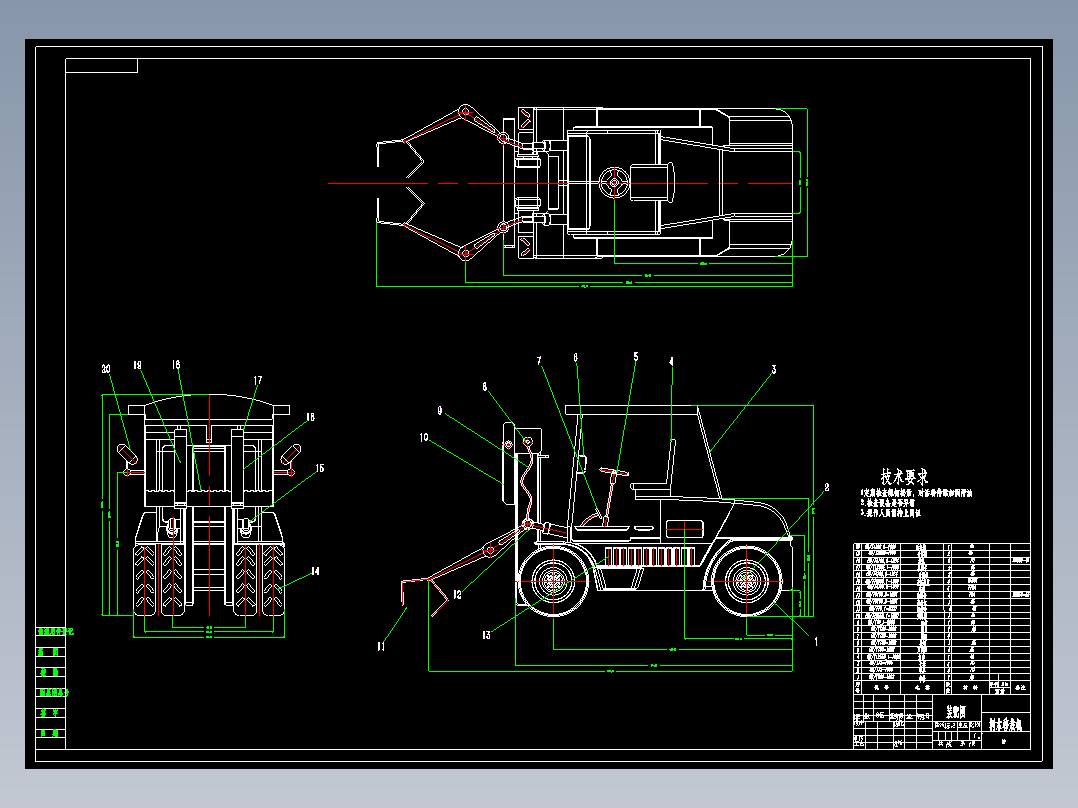
Task: Select the 技术要求 heading text
Action: click(904, 477)
